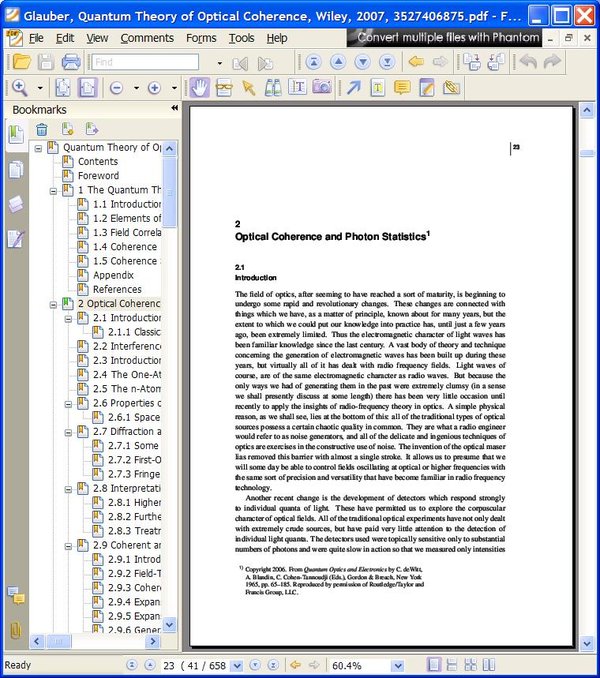The image size is (600, 678).
Task: Click the Redo arrow icon
Action: tap(552, 62)
